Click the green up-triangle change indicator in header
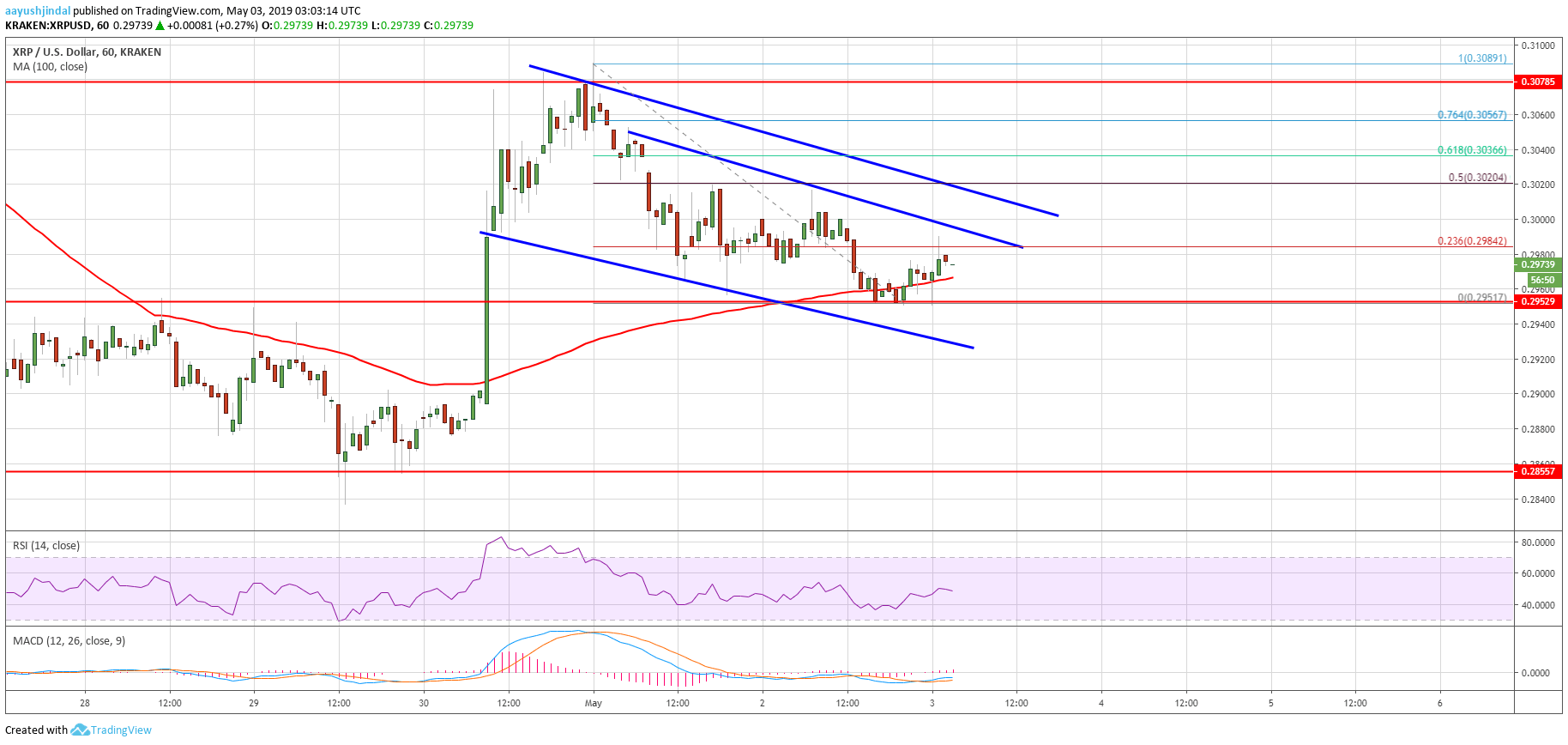Image resolution: width=1568 pixels, height=745 pixels. (160, 26)
